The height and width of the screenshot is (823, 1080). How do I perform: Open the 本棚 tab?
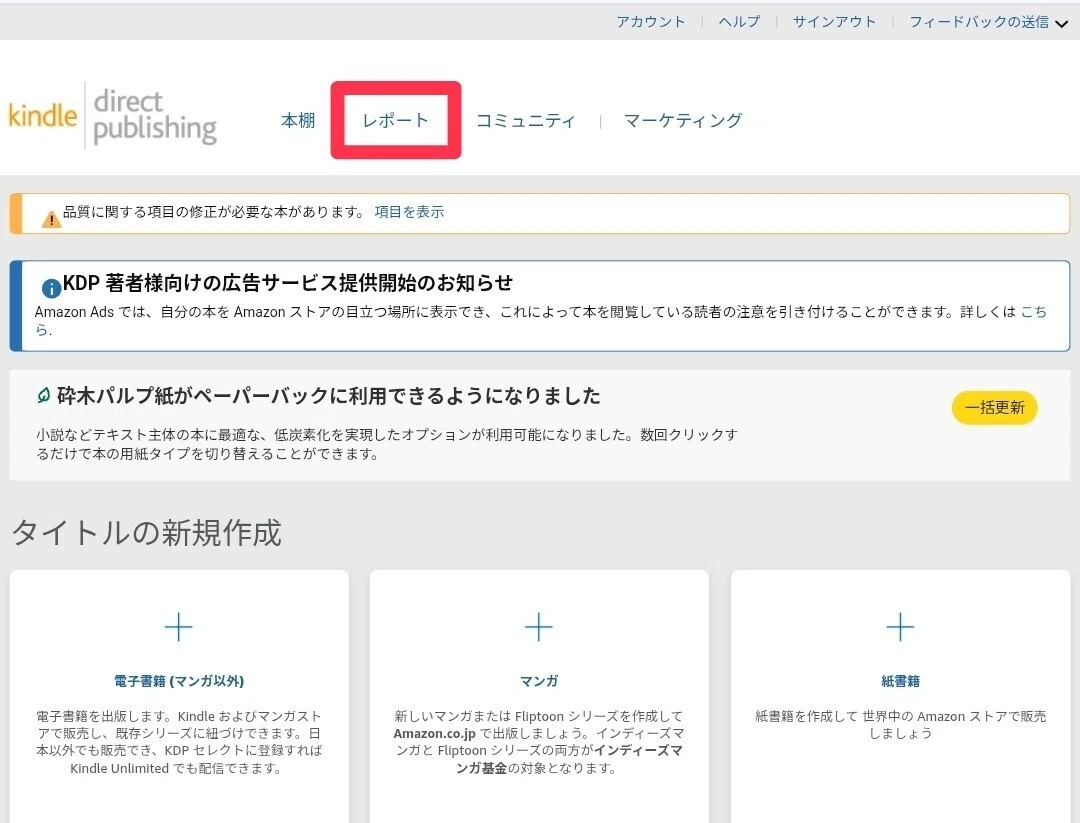[298, 120]
